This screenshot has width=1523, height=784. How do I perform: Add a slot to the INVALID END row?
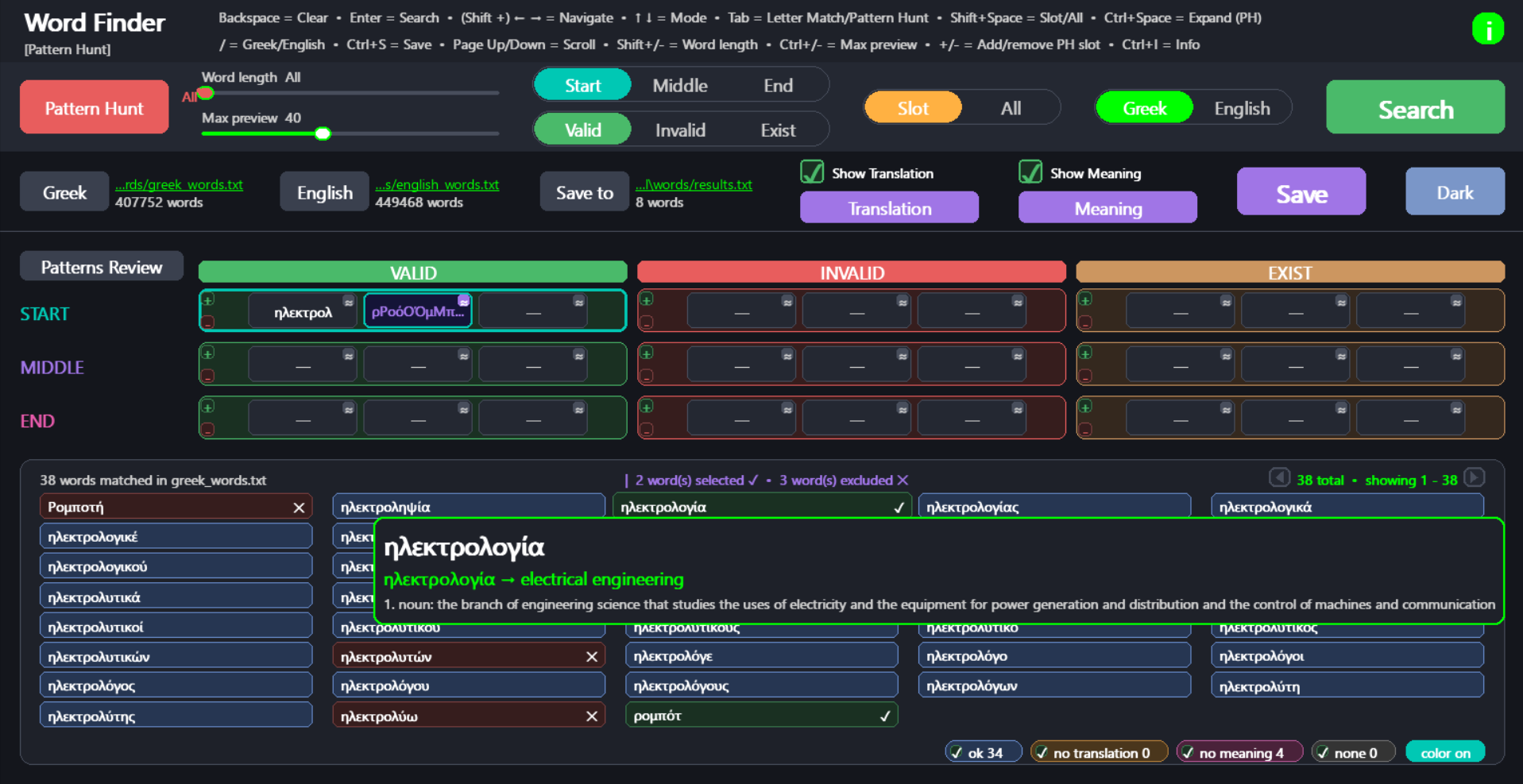coord(647,407)
